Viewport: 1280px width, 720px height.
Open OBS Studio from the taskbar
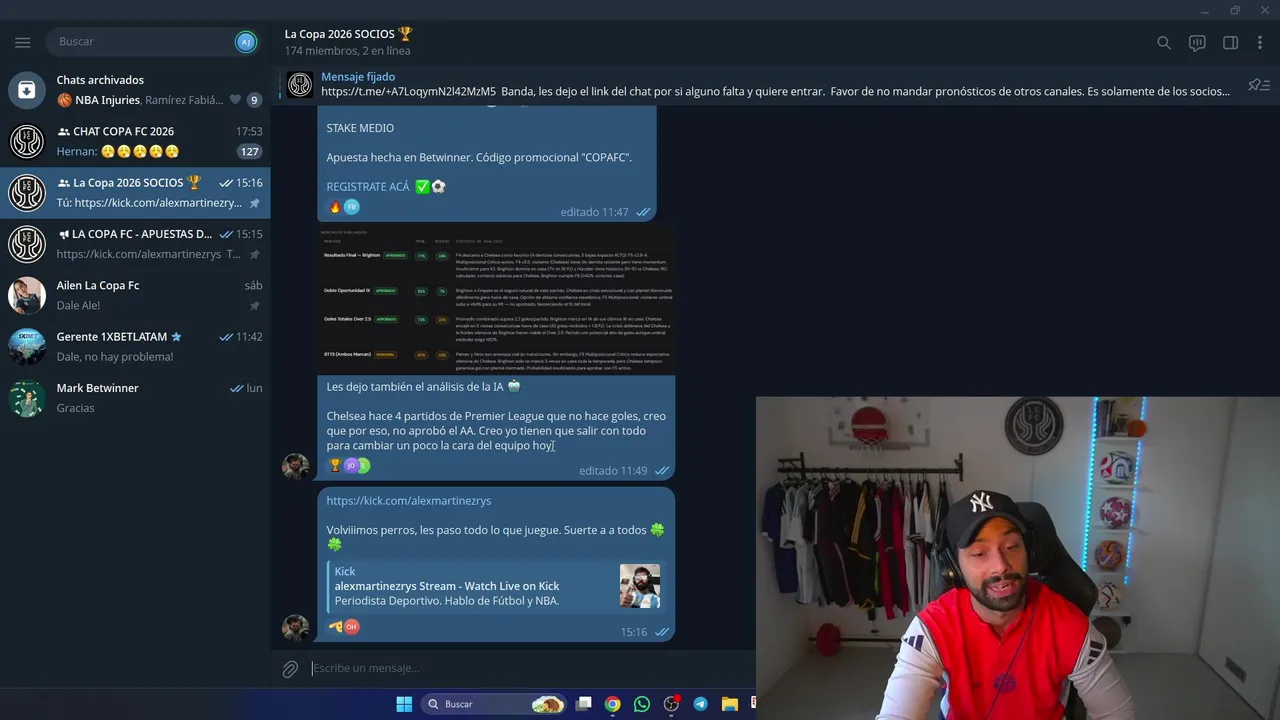point(671,704)
